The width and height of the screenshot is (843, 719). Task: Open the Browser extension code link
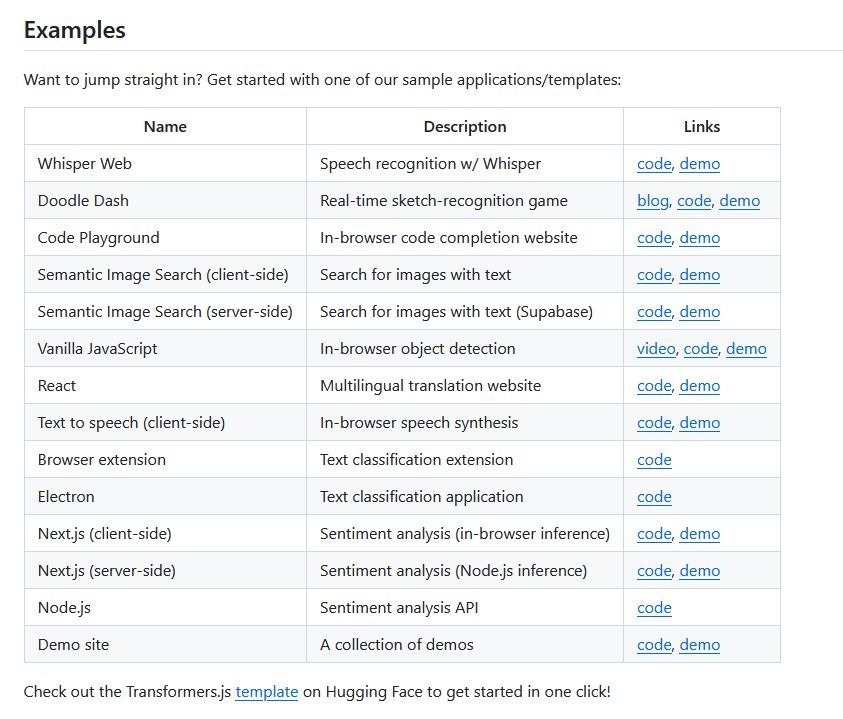[654, 460]
